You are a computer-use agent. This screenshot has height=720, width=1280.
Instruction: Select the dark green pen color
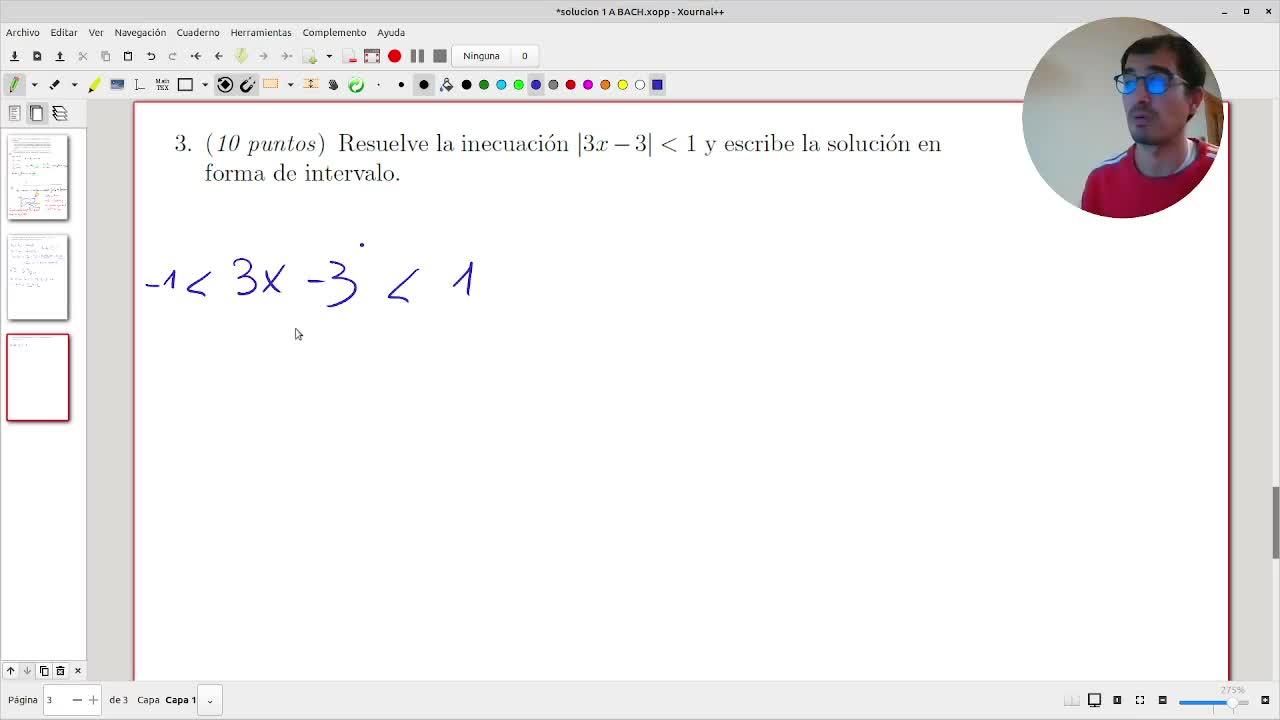[x=484, y=85]
